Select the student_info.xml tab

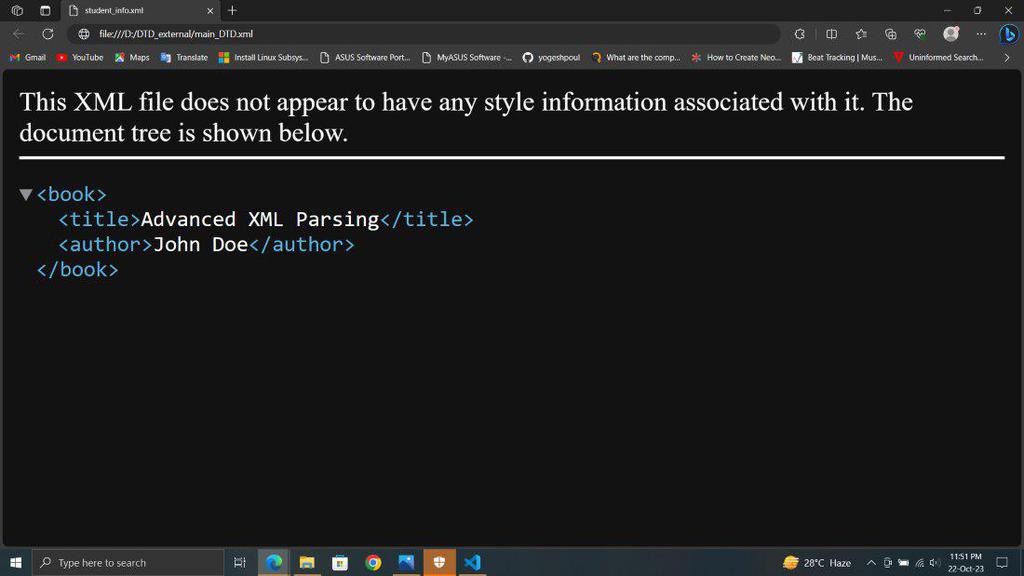tap(140, 10)
